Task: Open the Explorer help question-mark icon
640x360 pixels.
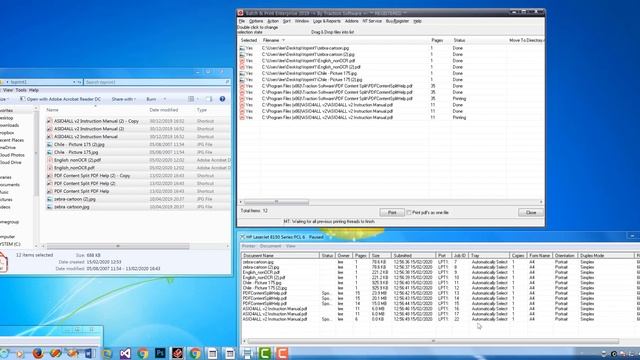Action: (x=222, y=99)
